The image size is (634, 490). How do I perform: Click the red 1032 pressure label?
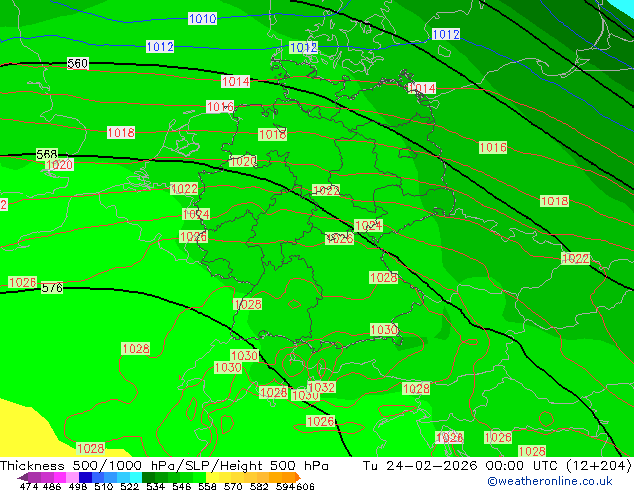pos(321,387)
